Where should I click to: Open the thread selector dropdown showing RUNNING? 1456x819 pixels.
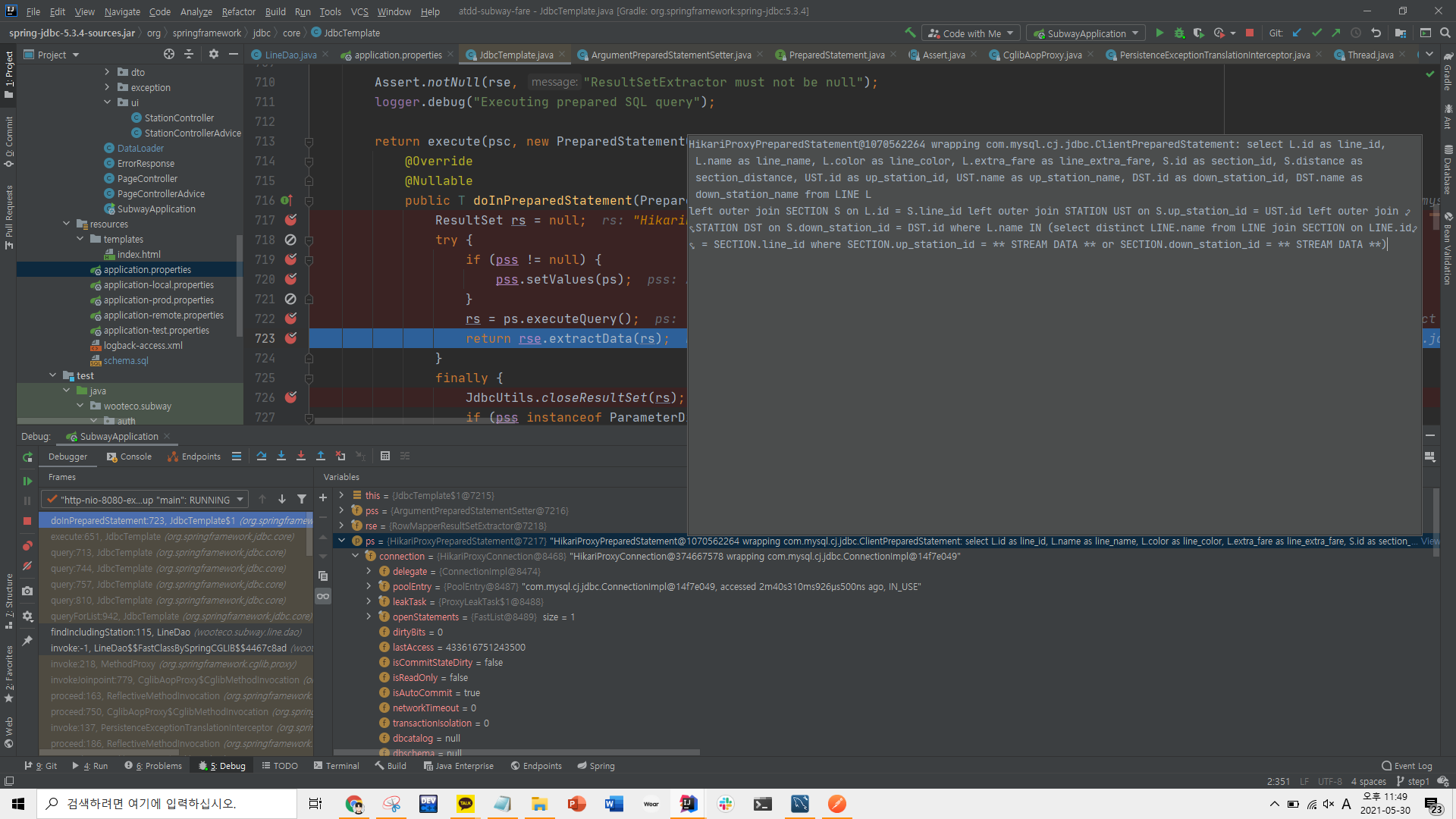click(x=144, y=500)
